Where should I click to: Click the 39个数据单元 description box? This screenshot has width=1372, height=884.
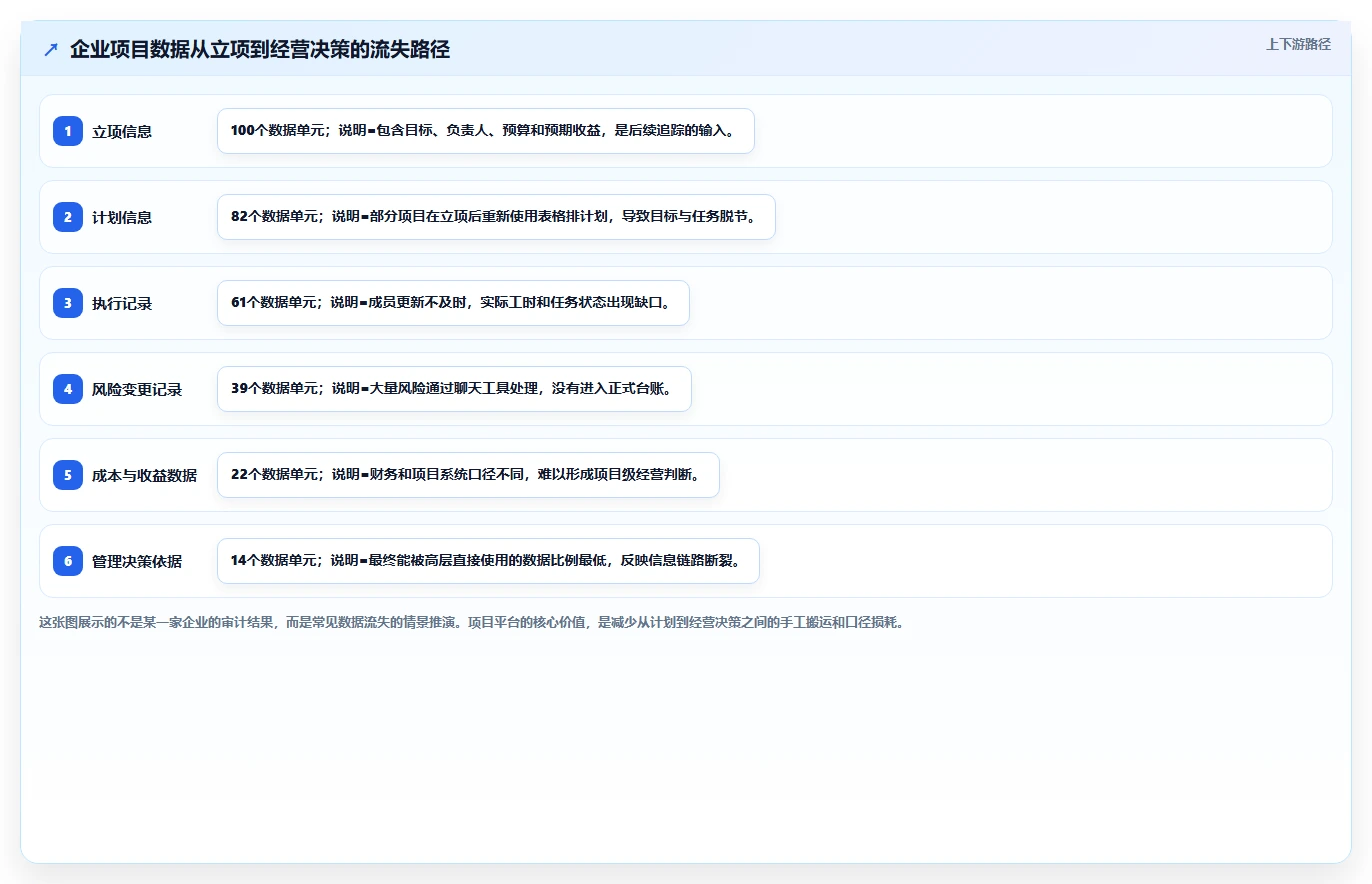pos(454,389)
